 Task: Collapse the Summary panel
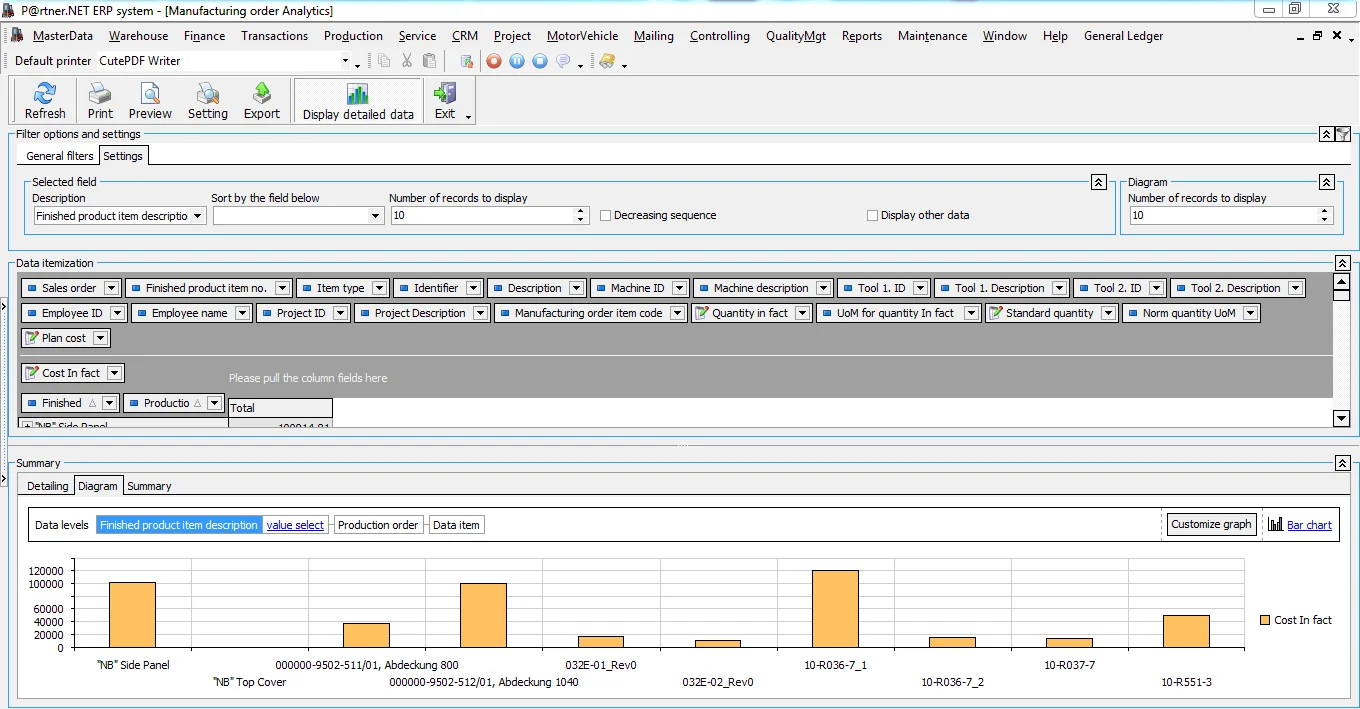point(1342,463)
